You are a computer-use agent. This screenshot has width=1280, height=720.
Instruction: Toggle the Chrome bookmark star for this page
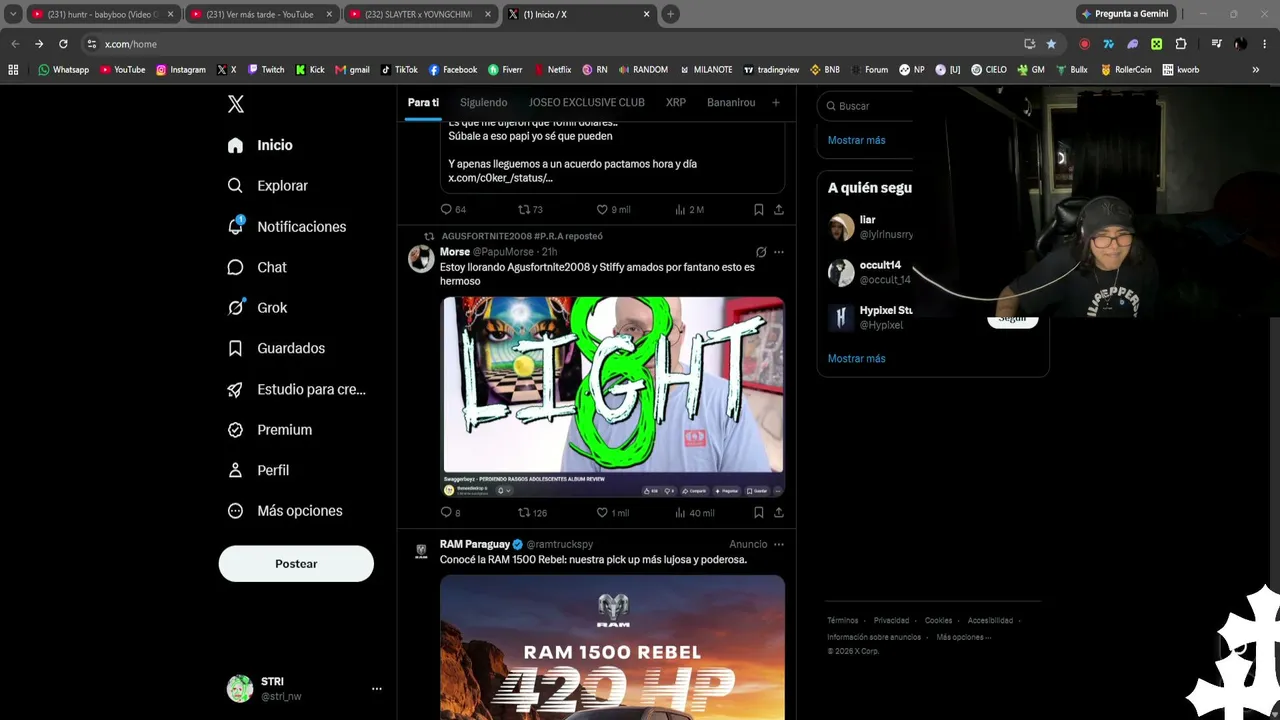(x=1051, y=44)
